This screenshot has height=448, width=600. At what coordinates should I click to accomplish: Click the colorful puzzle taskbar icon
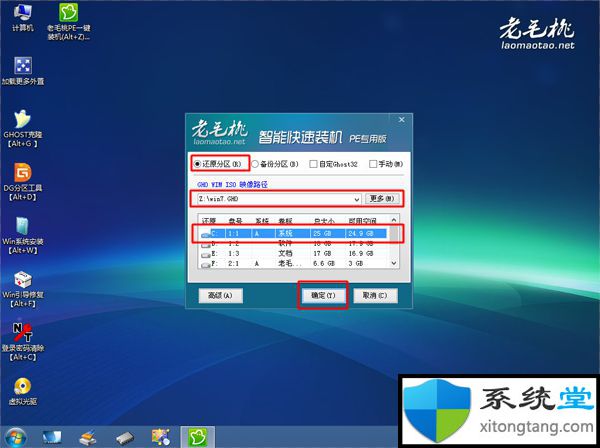161,437
